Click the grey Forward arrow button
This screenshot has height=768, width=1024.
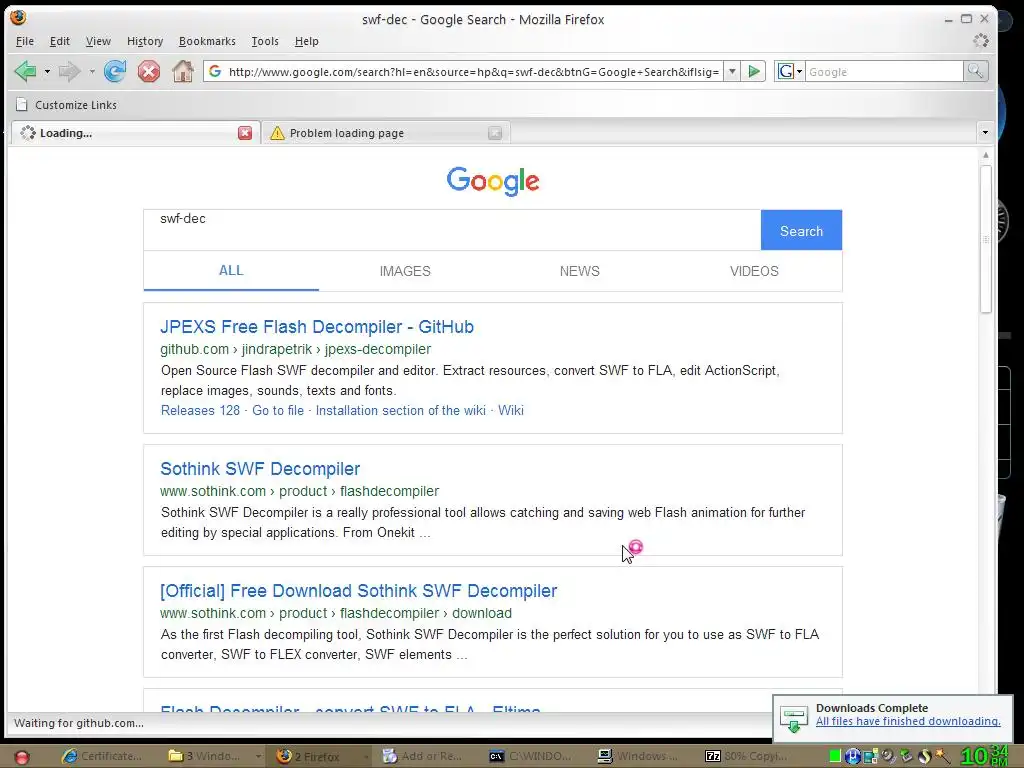tap(69, 71)
